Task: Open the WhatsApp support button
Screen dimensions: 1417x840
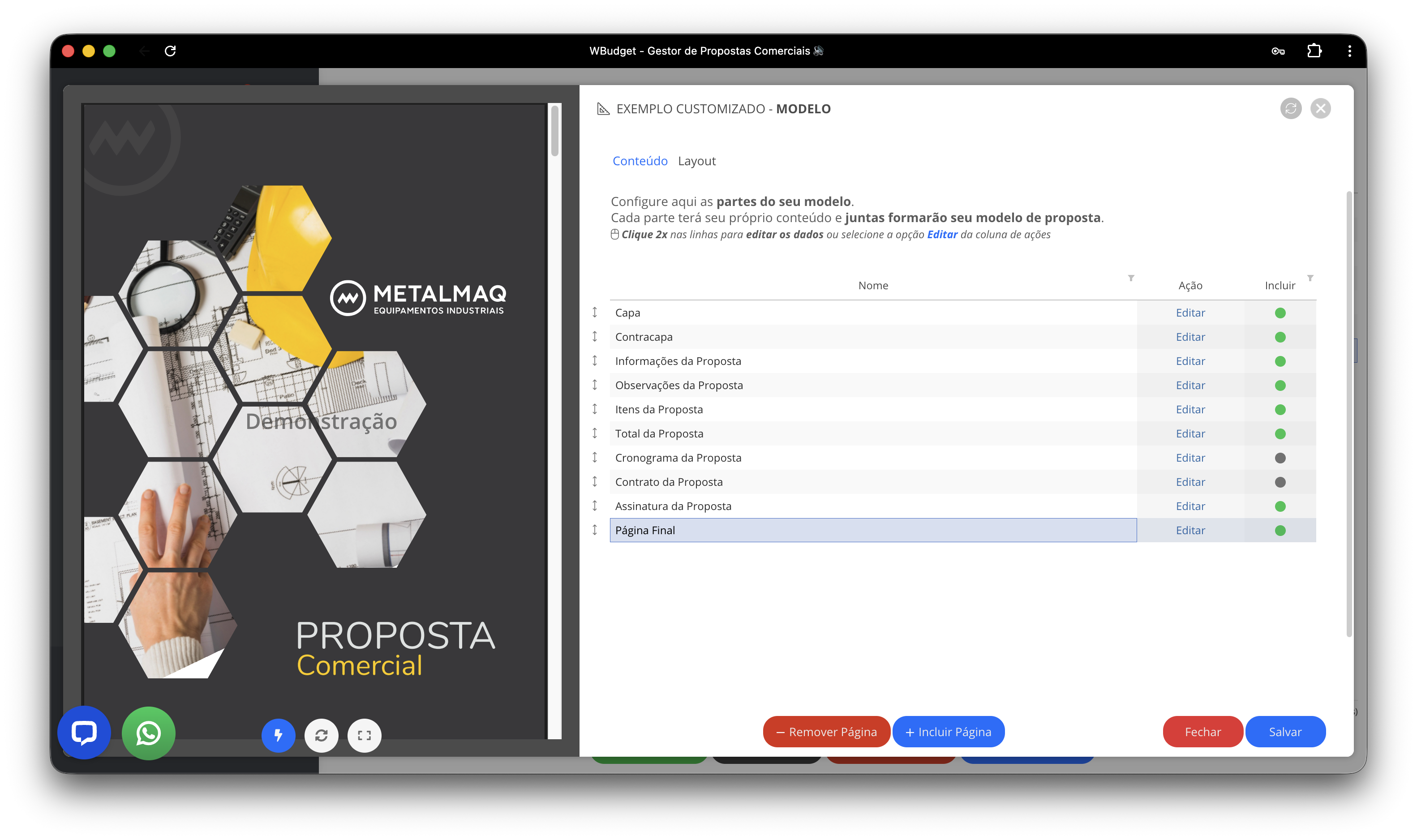Action: (x=148, y=733)
